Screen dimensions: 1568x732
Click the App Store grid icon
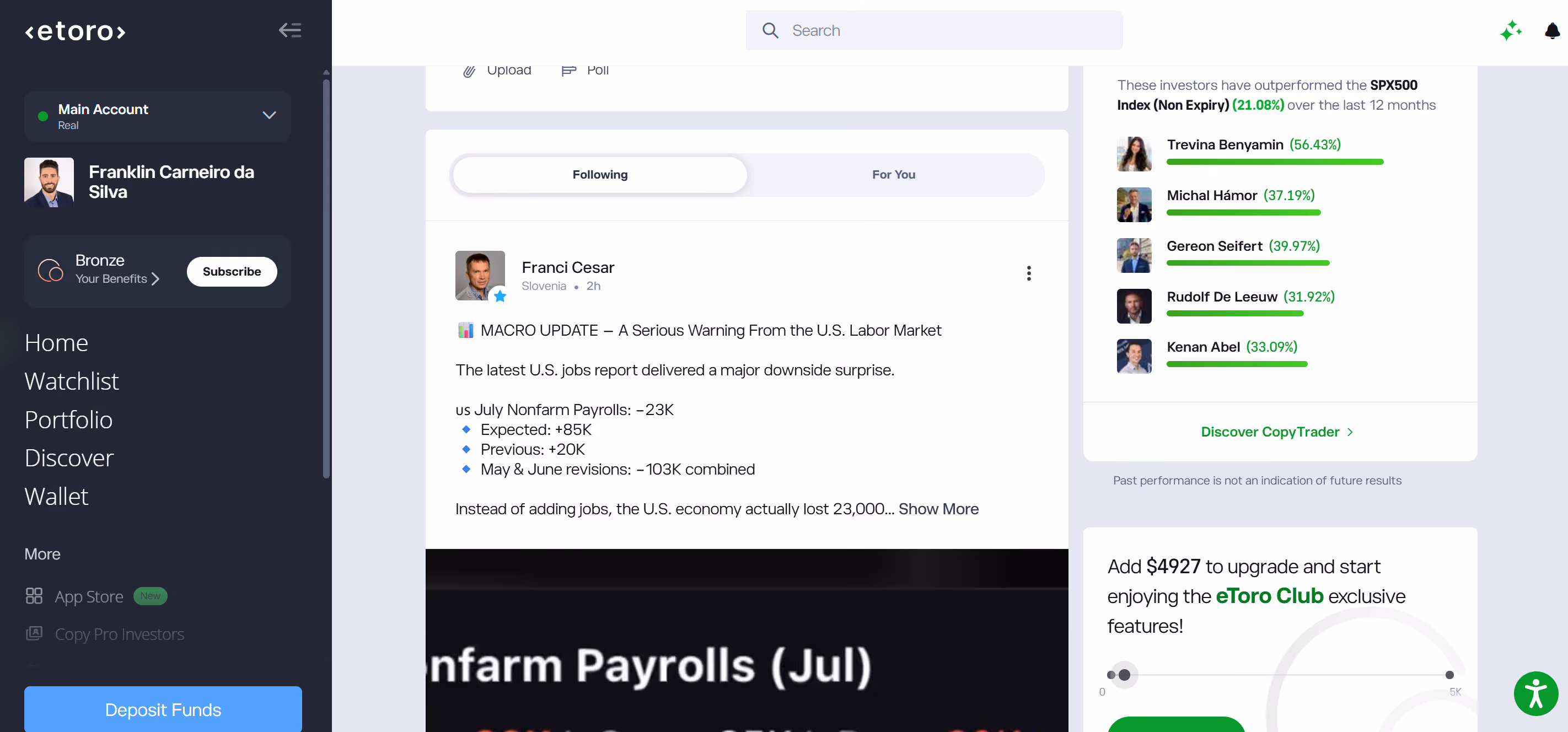click(34, 596)
